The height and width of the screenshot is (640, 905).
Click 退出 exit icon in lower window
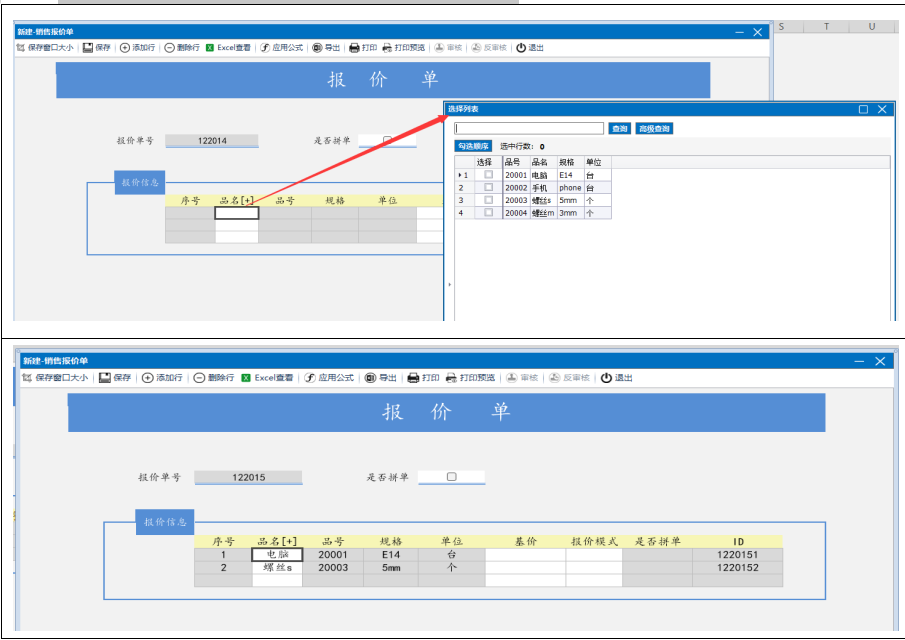pyautogui.click(x=606, y=378)
